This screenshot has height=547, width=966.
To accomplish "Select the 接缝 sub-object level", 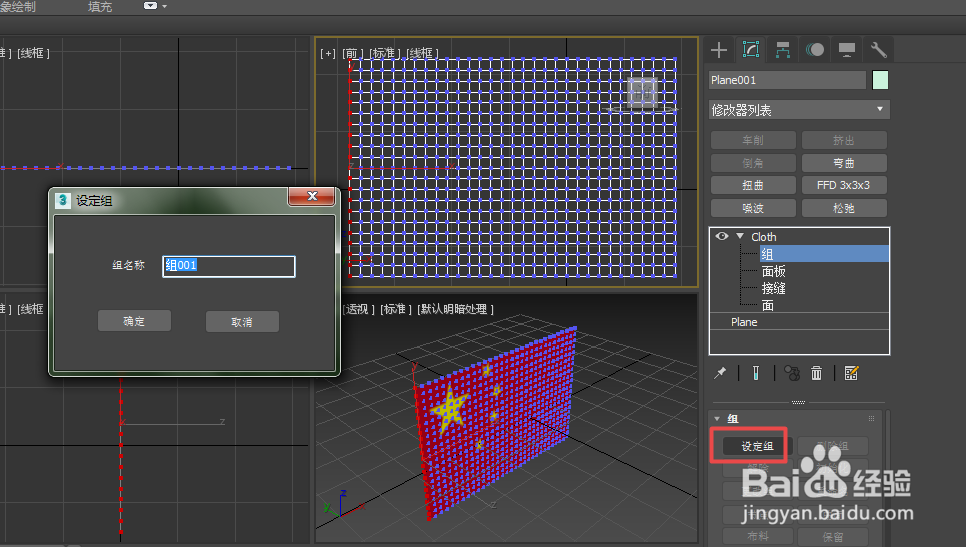I will [773, 288].
